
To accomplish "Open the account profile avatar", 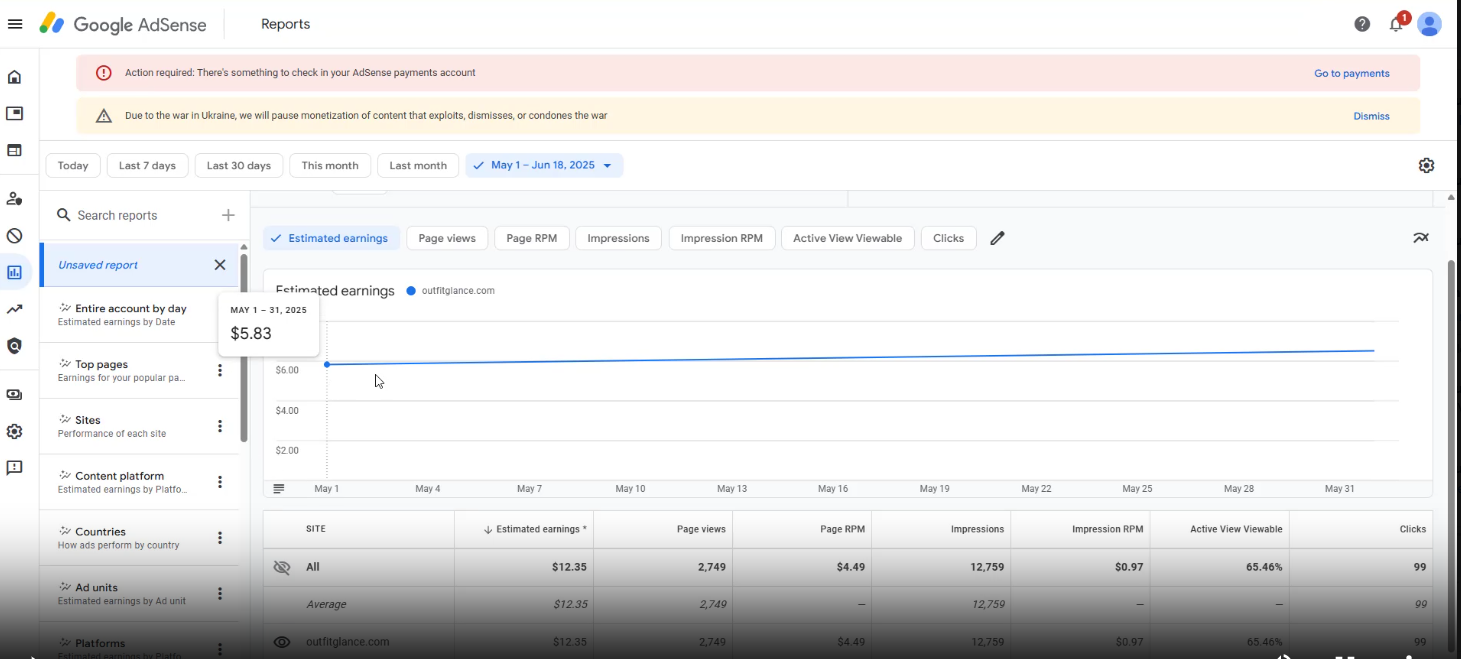I will click(1429, 24).
